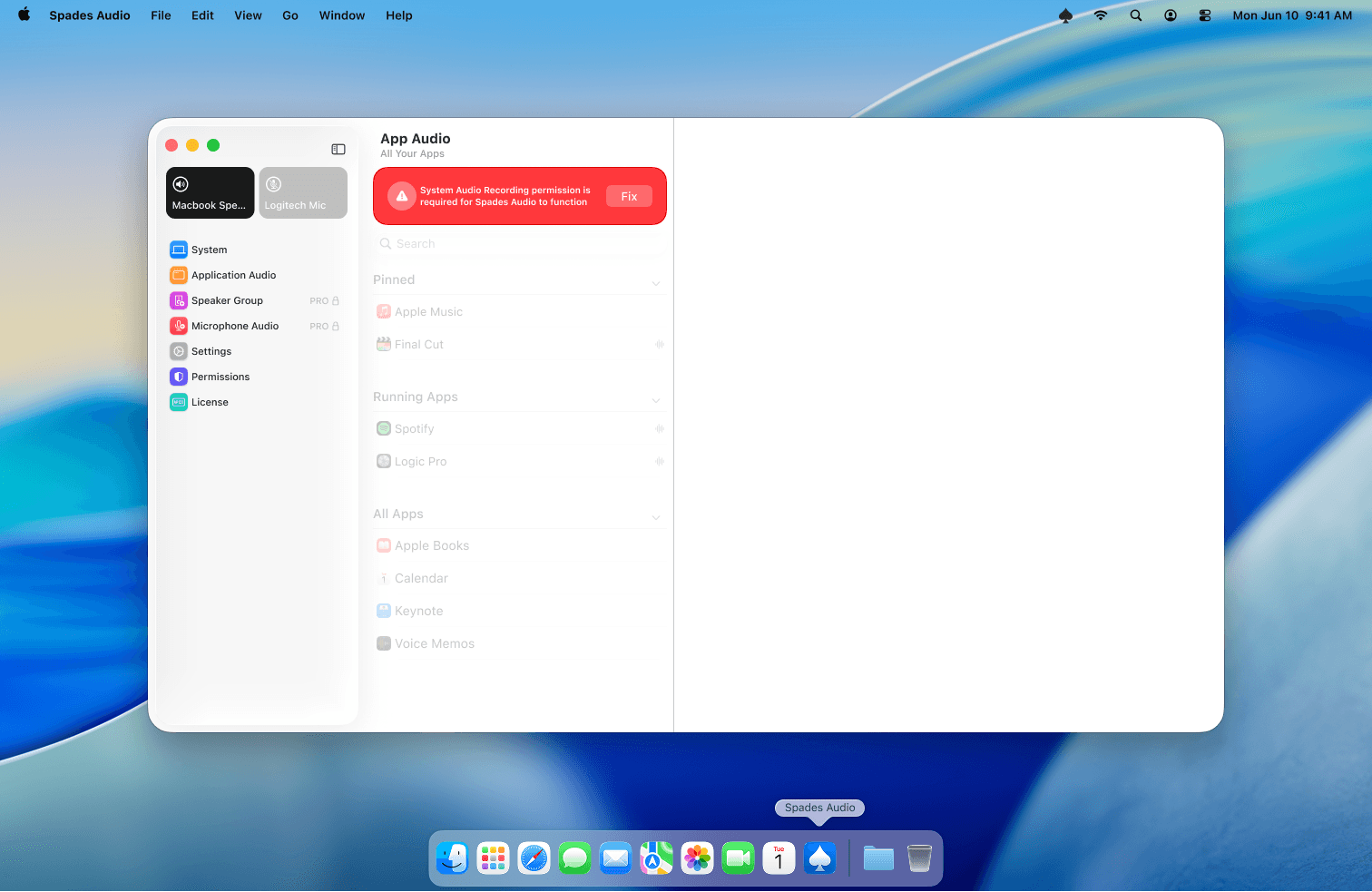Collapse the Pinned apps section
Screen dimensions: 1372x892
click(656, 282)
